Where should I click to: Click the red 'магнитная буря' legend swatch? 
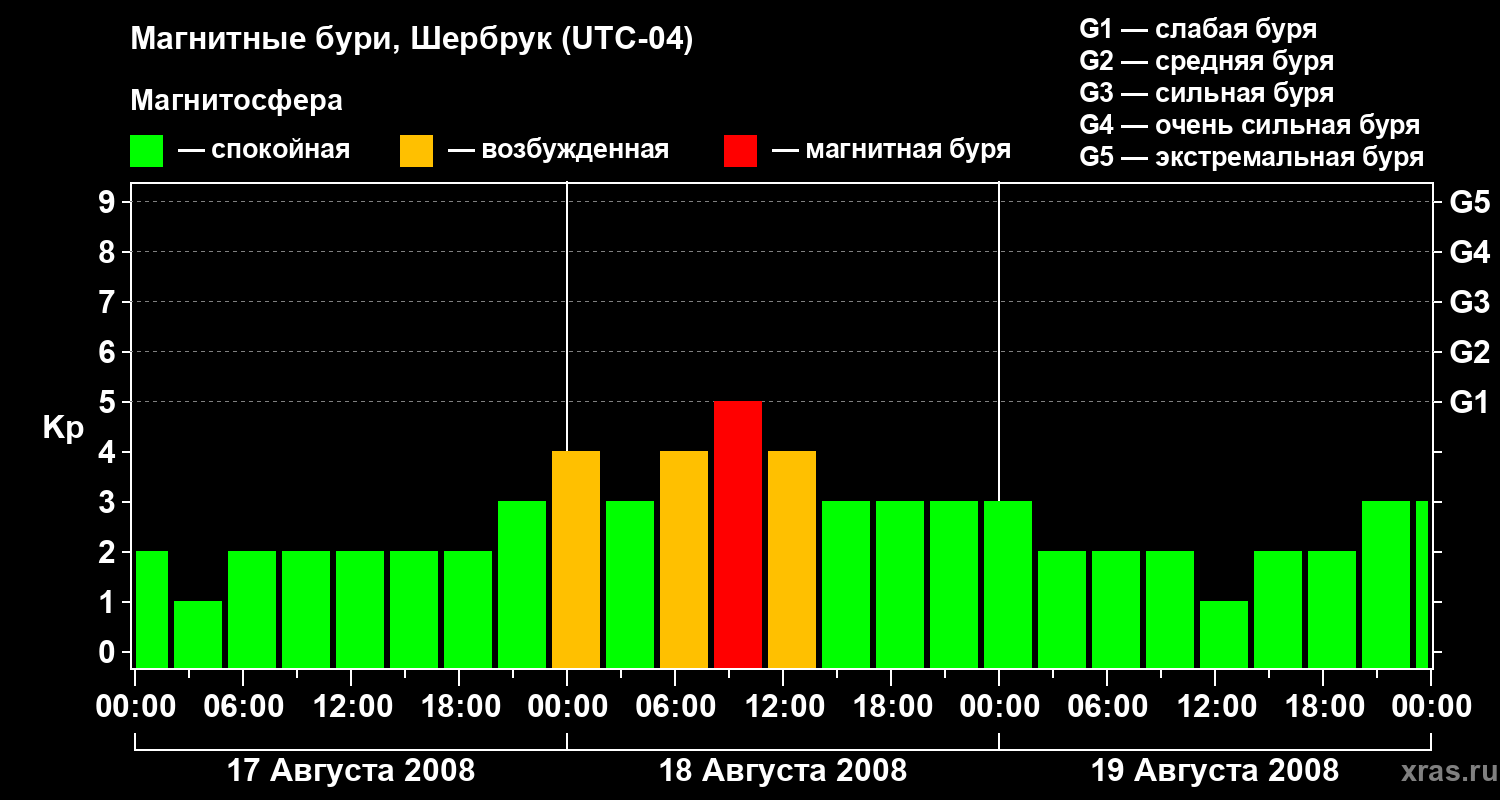740,151
